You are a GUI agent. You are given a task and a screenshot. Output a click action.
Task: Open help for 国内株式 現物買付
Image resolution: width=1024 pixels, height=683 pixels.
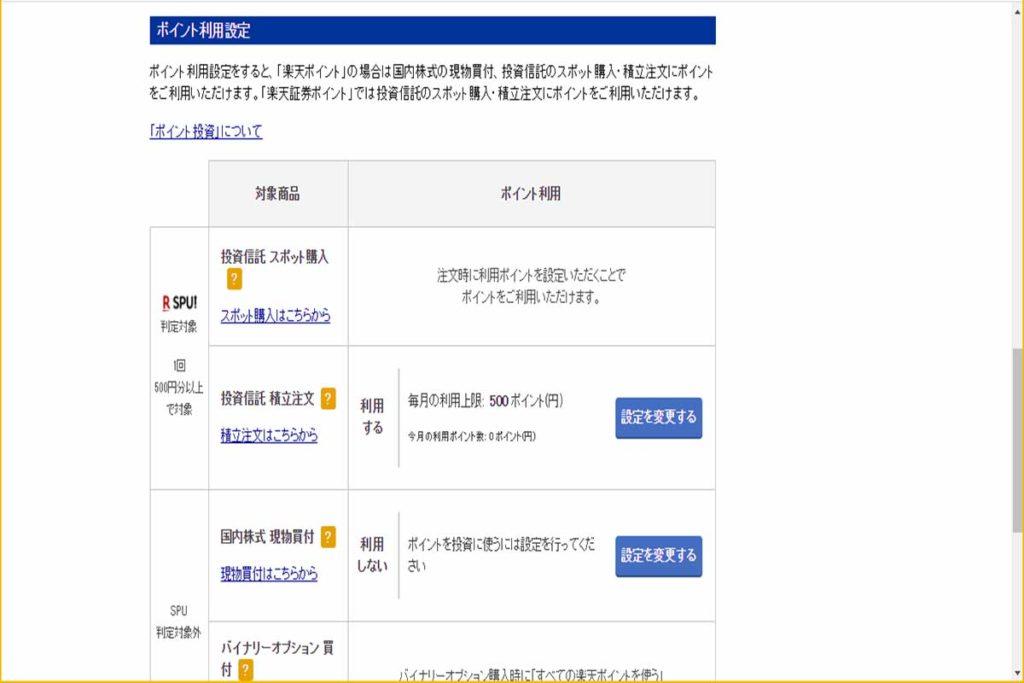pyautogui.click(x=330, y=536)
